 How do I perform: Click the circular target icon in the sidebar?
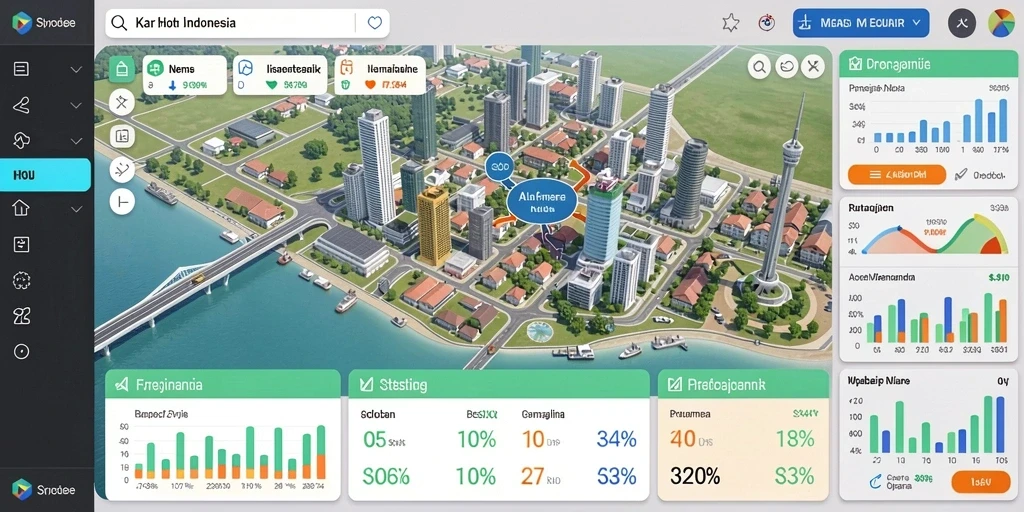[x=22, y=352]
